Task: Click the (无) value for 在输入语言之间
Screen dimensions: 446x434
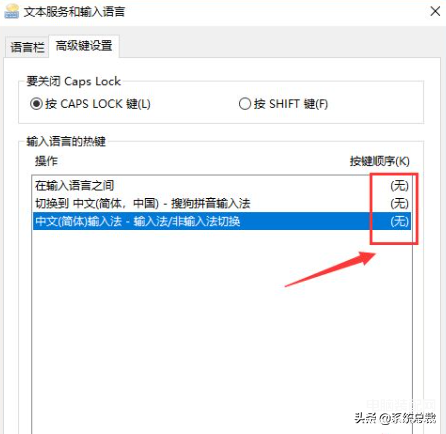Action: 399,185
